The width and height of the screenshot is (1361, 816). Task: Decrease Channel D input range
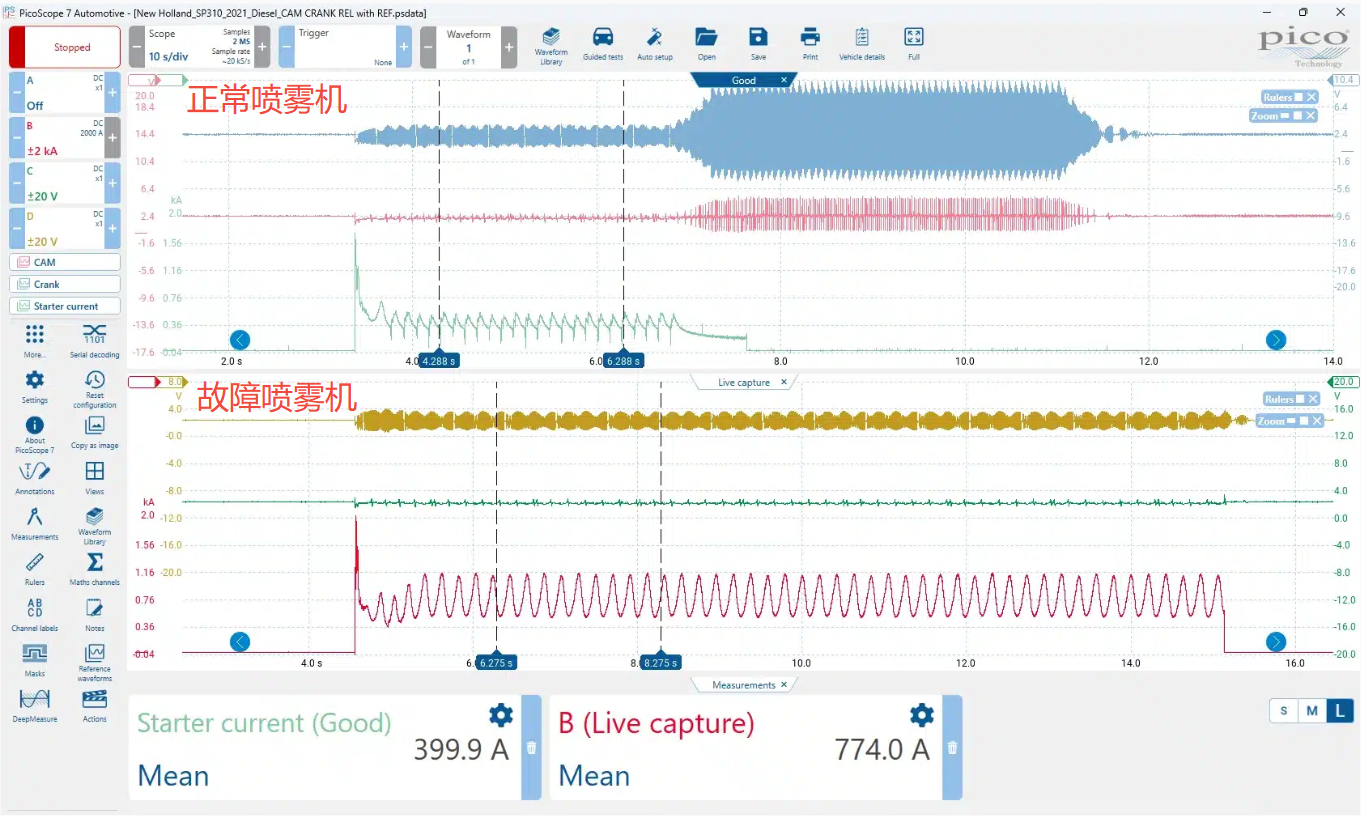pyautogui.click(x=17, y=228)
